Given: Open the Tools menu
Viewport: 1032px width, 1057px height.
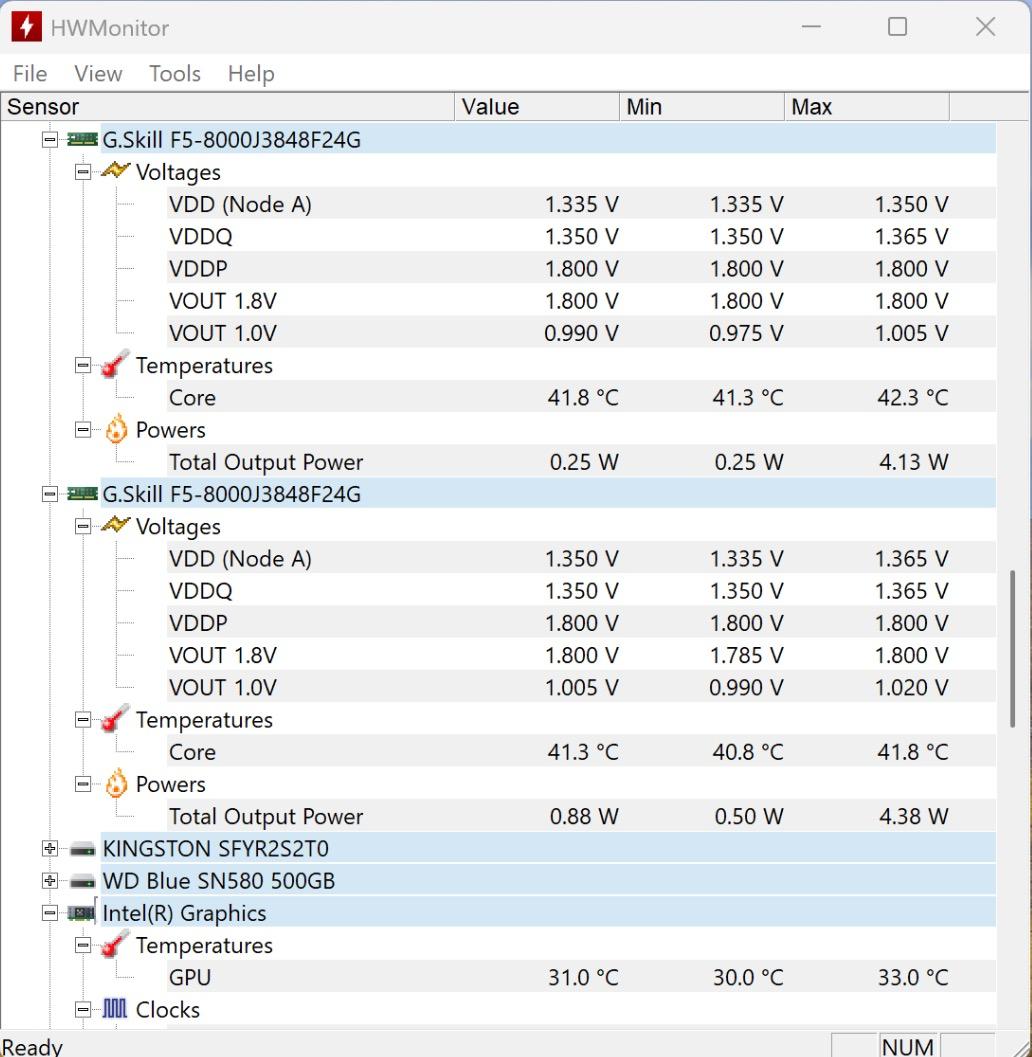Looking at the screenshot, I should (x=175, y=74).
